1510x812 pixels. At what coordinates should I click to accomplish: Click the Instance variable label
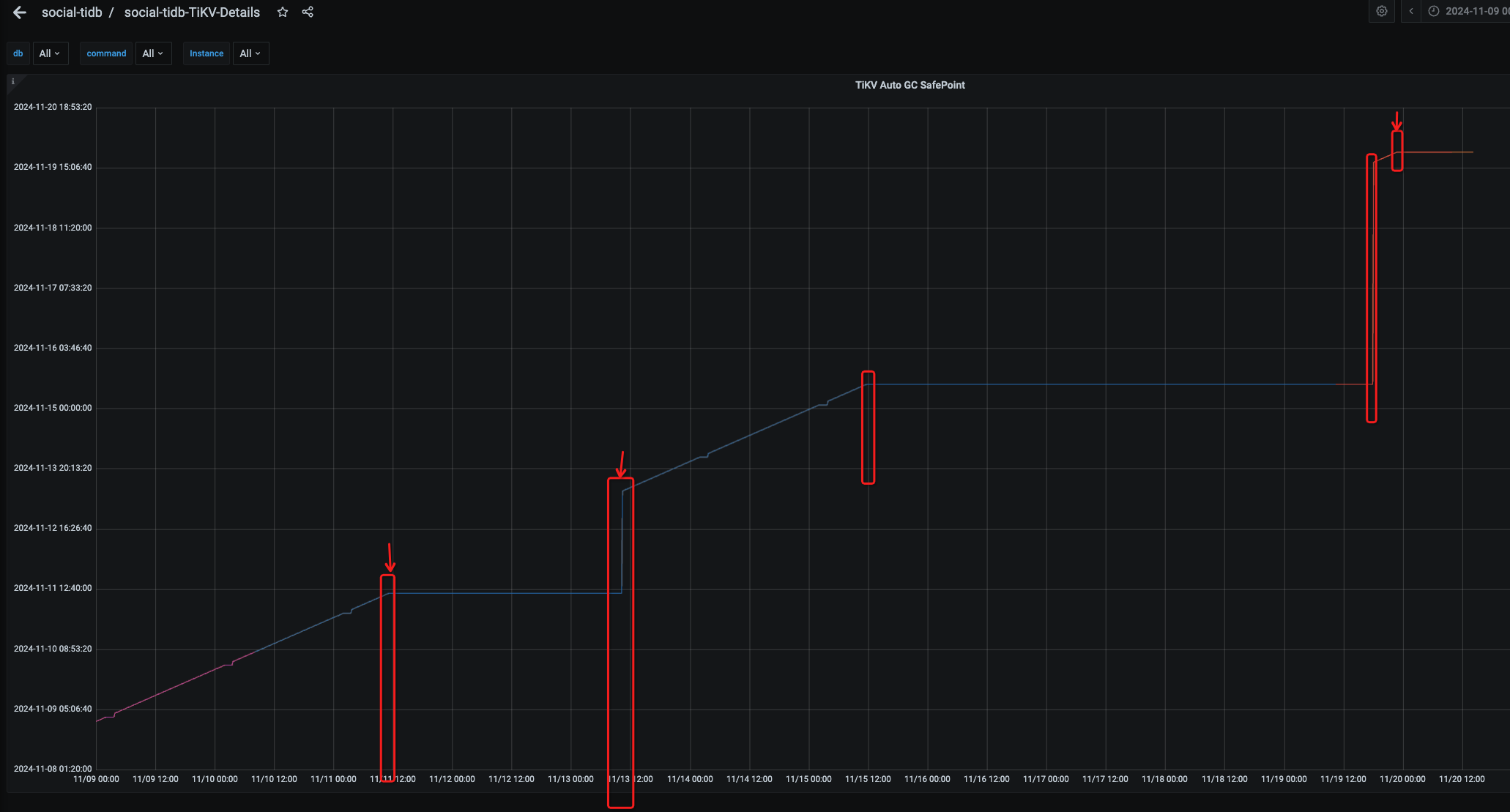pos(207,53)
